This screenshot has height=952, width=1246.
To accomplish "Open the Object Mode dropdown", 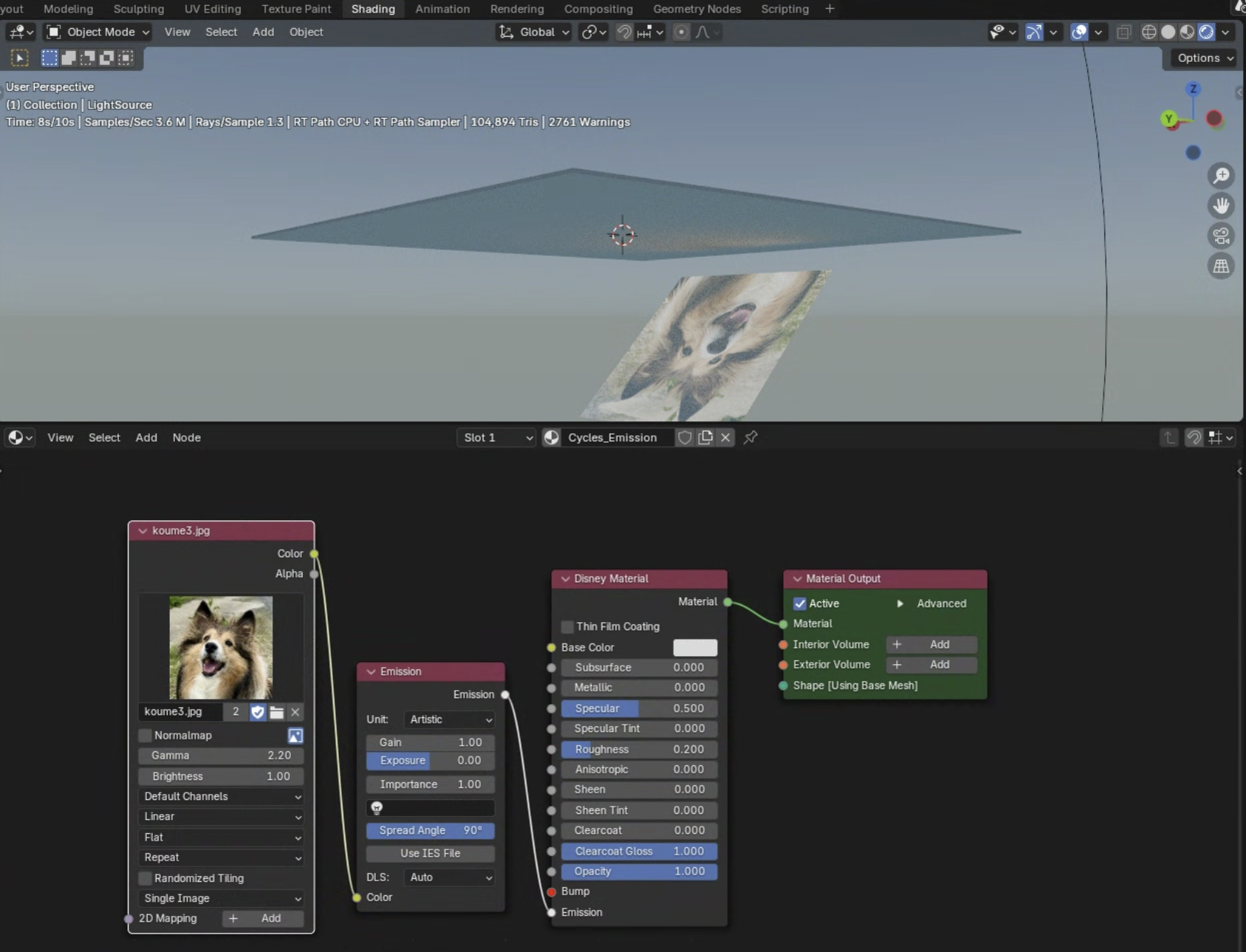I will tap(99, 32).
